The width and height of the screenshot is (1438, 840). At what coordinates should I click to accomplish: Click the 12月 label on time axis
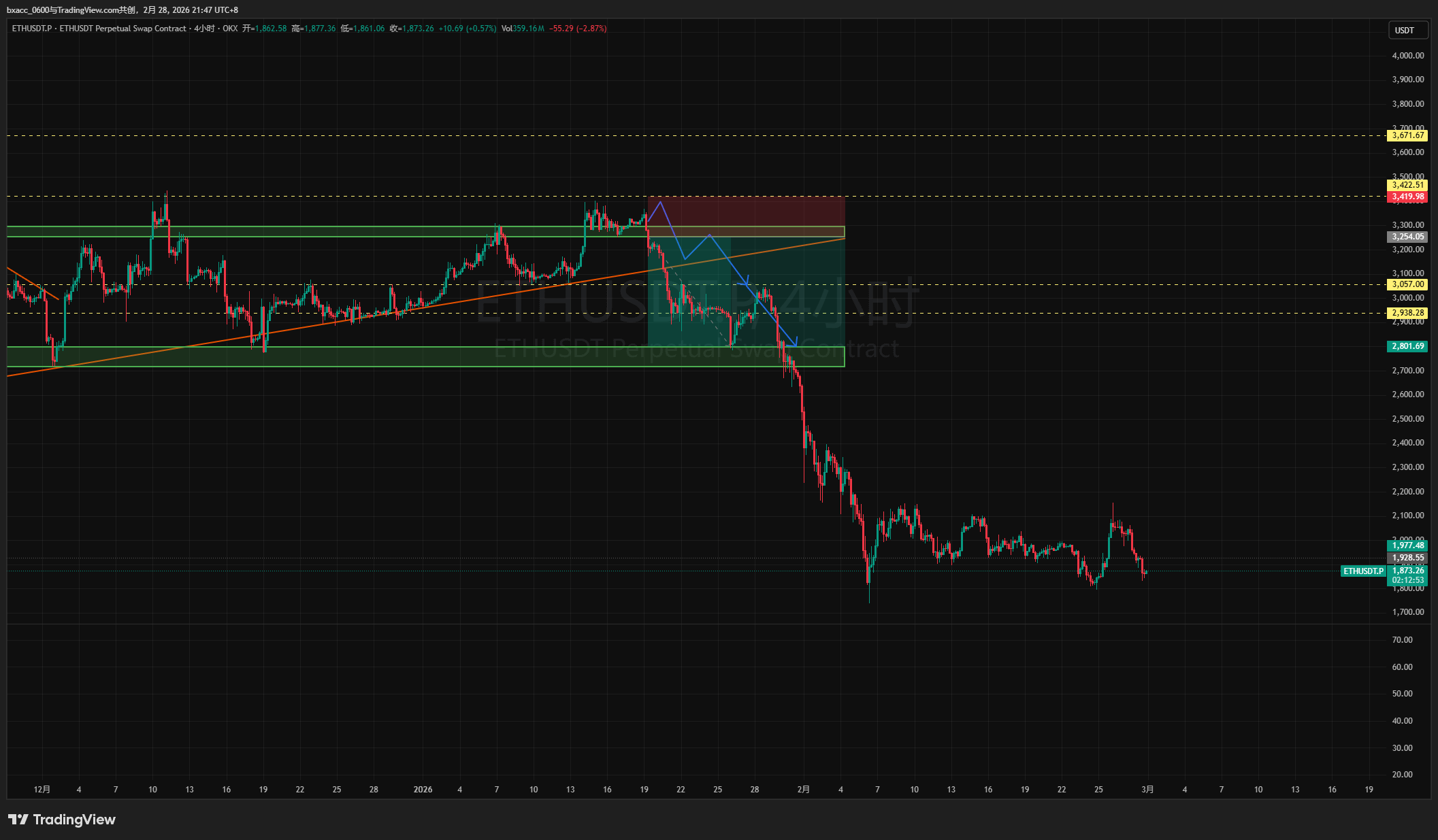pyautogui.click(x=42, y=790)
